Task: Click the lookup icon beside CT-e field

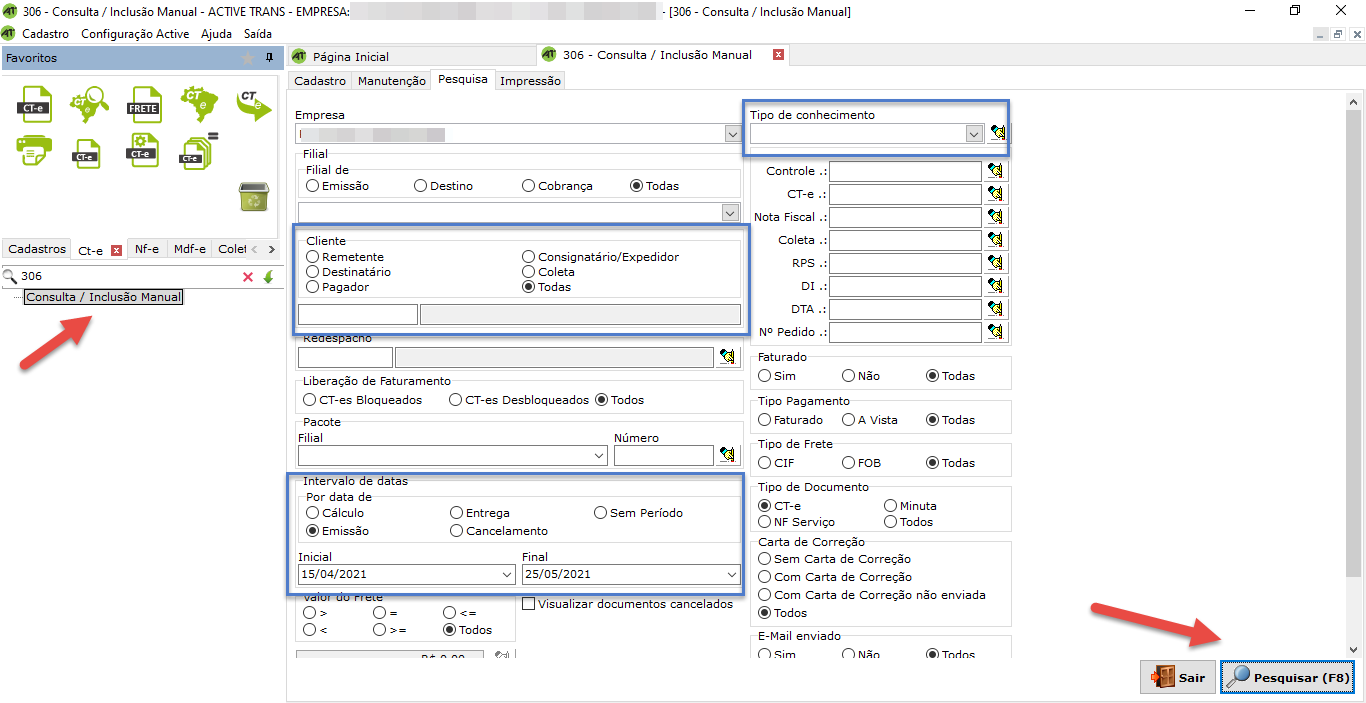Action: [994, 194]
